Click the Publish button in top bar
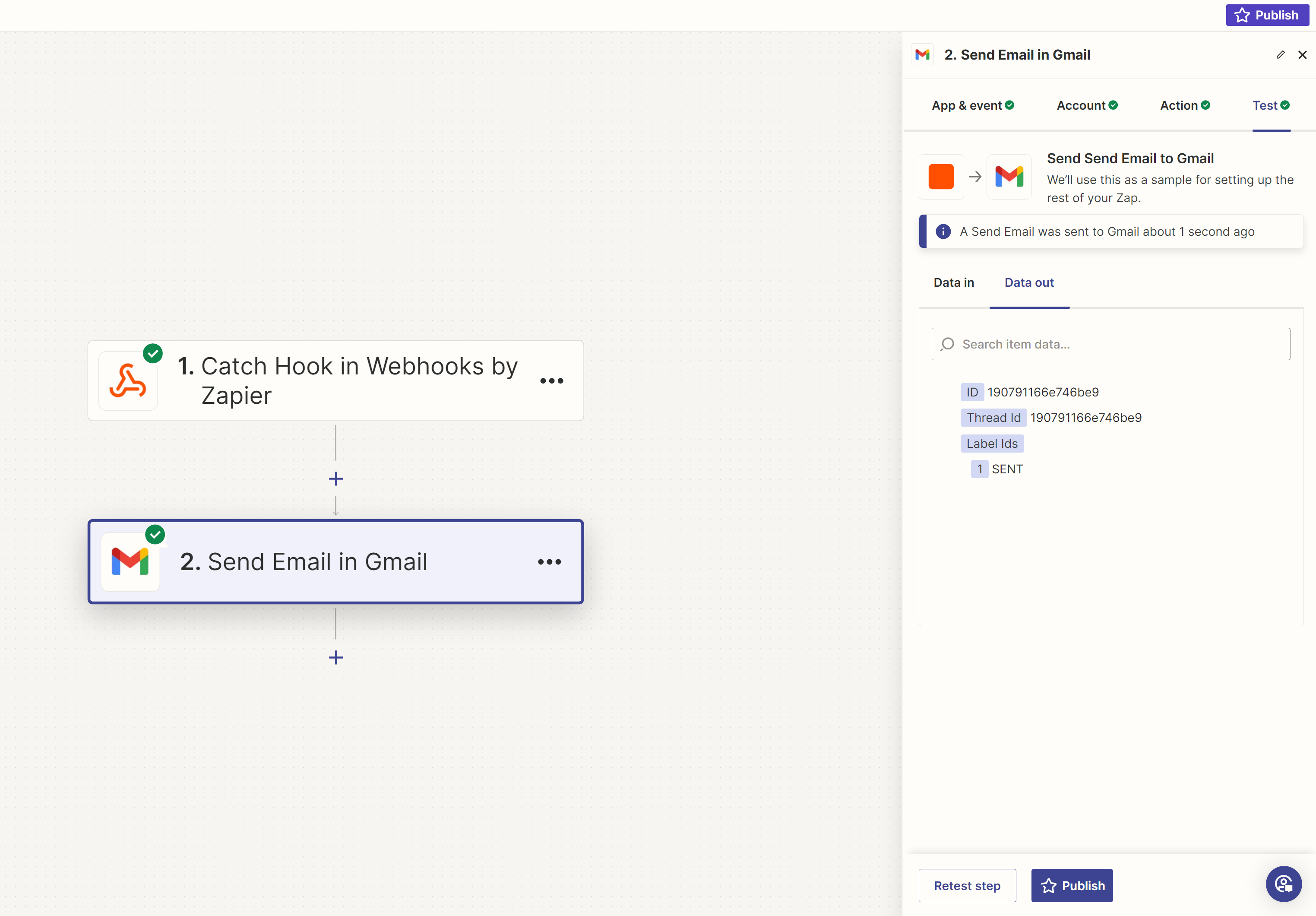This screenshot has height=916, width=1316. (1267, 15)
